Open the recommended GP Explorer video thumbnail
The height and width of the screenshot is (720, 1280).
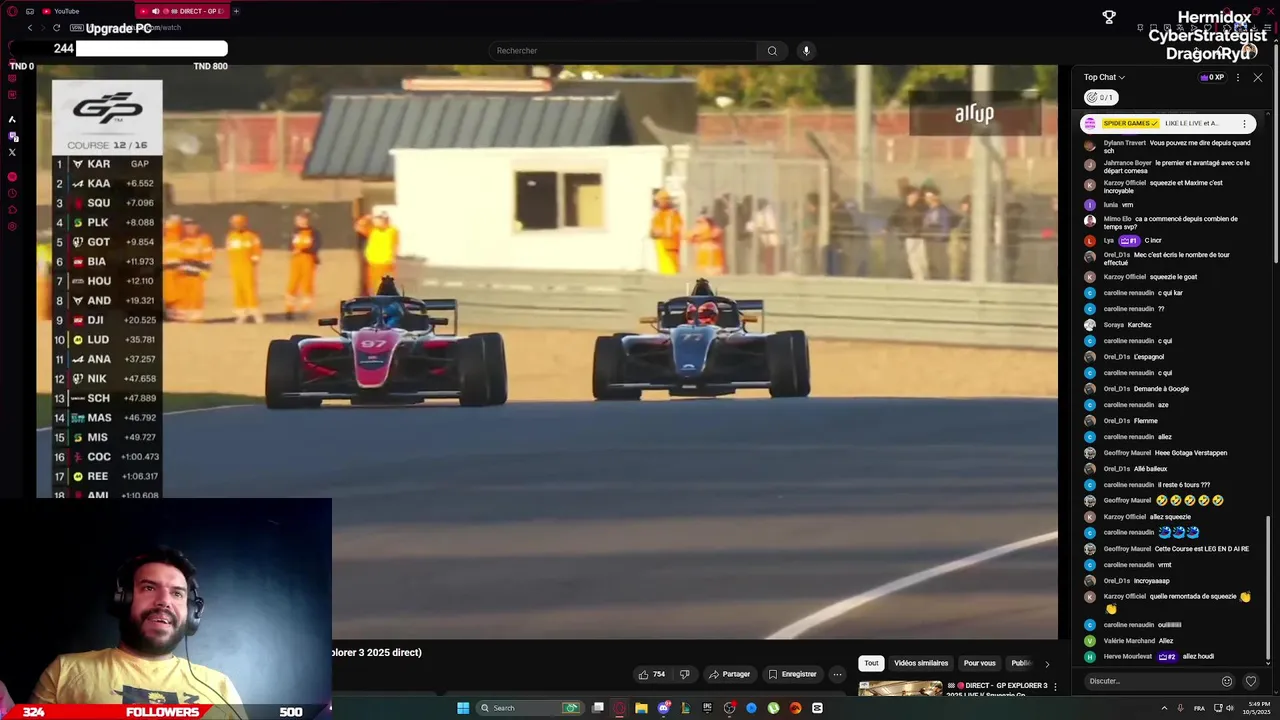(900, 688)
